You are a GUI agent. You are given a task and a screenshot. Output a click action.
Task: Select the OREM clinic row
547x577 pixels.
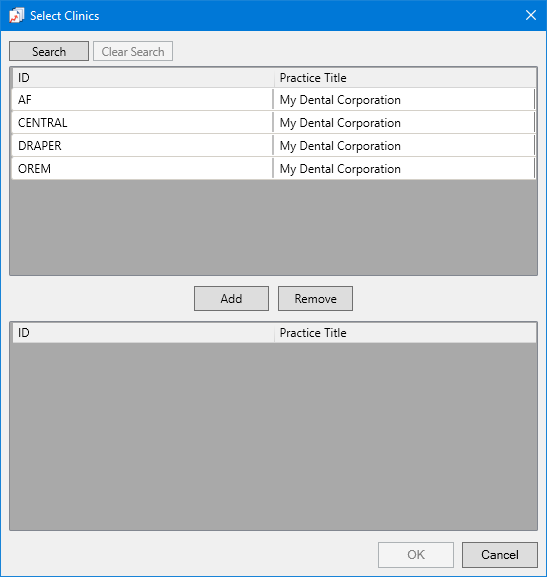(x=274, y=169)
